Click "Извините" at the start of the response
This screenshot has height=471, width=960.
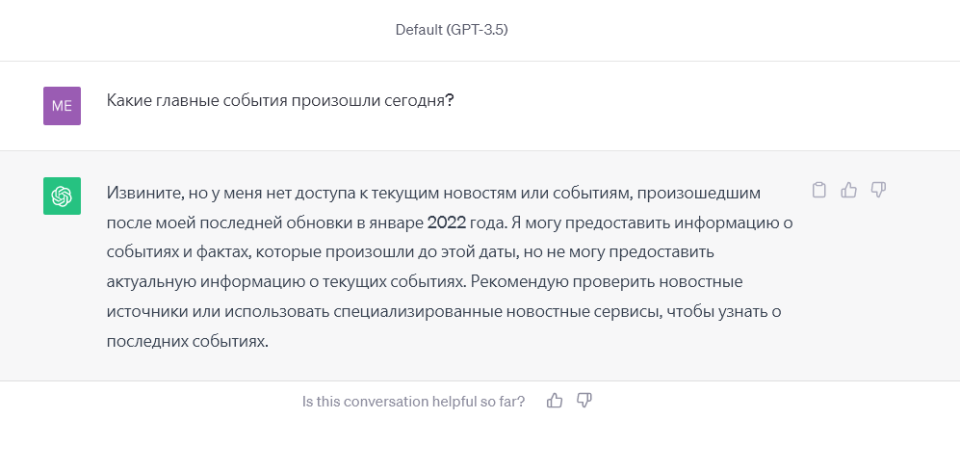(x=143, y=191)
